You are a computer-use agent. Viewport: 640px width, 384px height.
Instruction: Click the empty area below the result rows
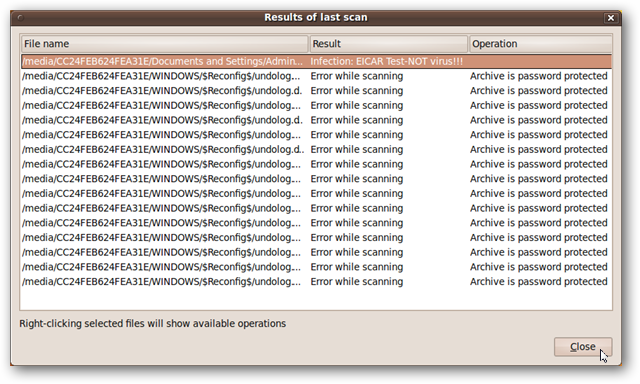tap(316, 299)
